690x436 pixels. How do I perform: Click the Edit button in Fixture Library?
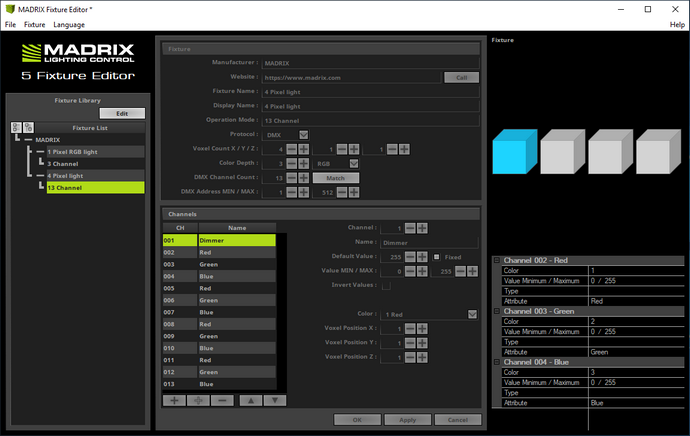click(122, 114)
